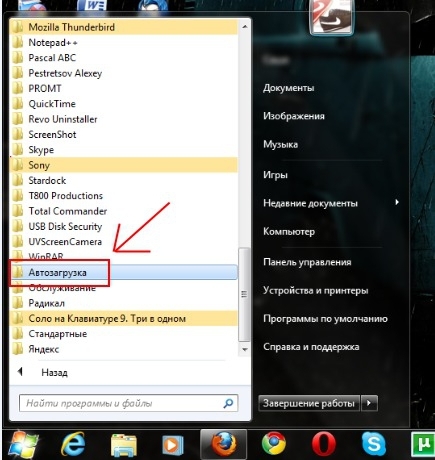Launch Opera browser from taskbar

323,444
